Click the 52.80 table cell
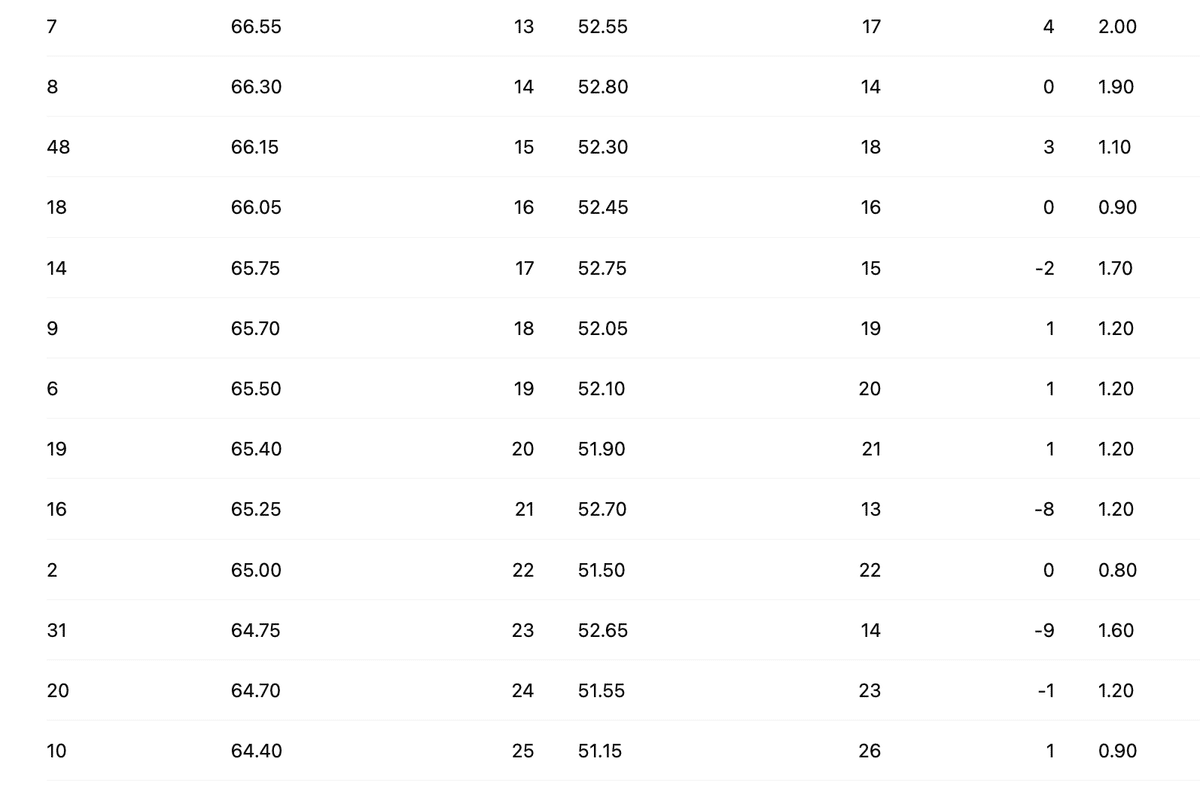Viewport: 1200px width, 786px height. [603, 87]
